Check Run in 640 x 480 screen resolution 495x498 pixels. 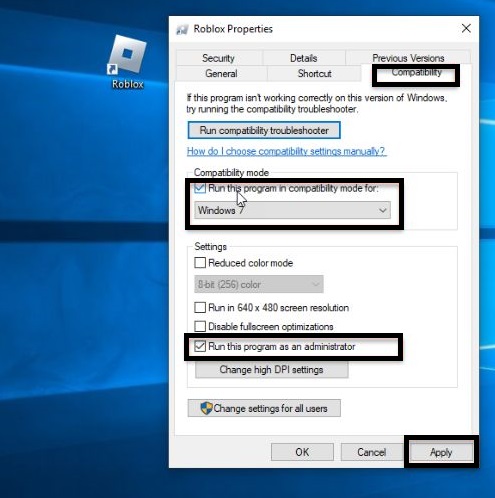click(x=200, y=307)
